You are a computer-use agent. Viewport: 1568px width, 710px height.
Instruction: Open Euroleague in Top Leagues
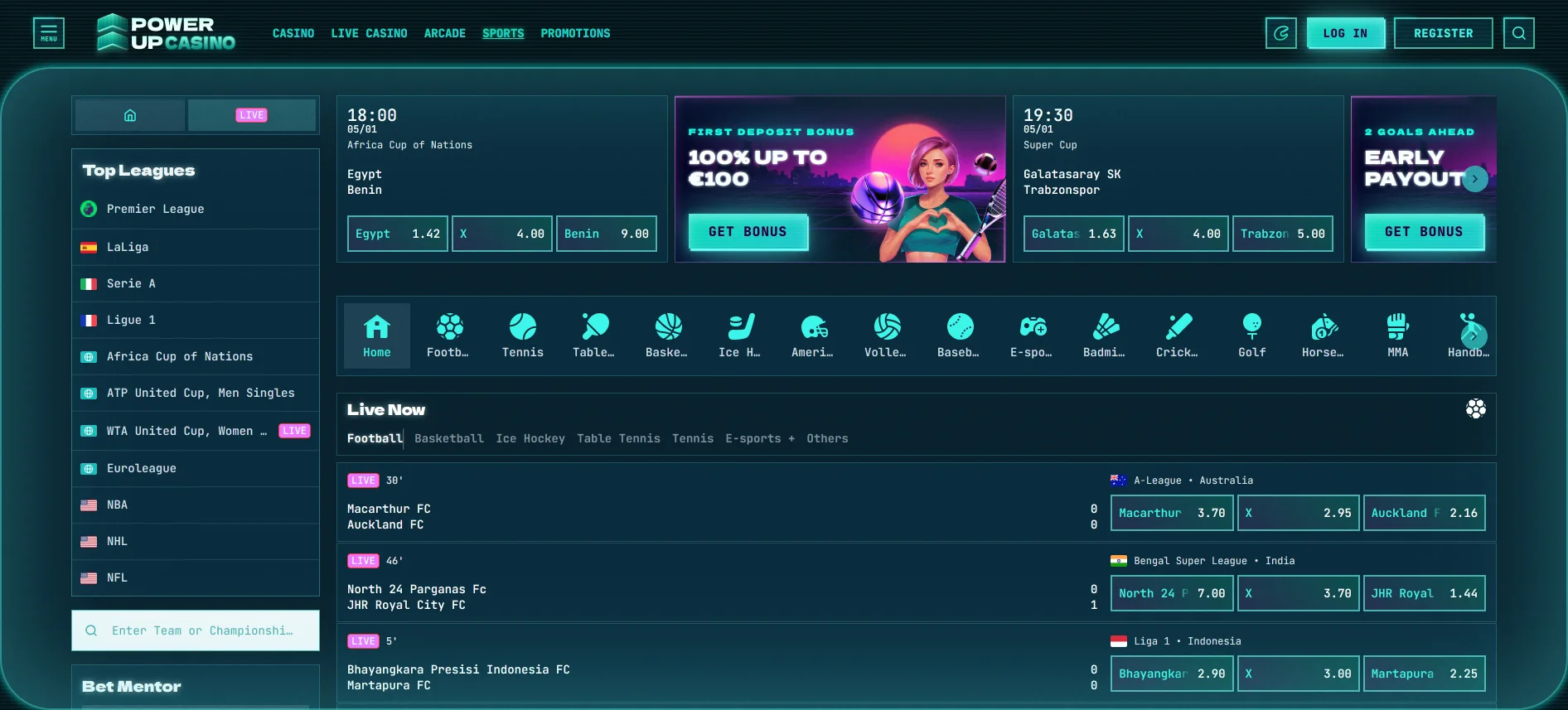196,468
